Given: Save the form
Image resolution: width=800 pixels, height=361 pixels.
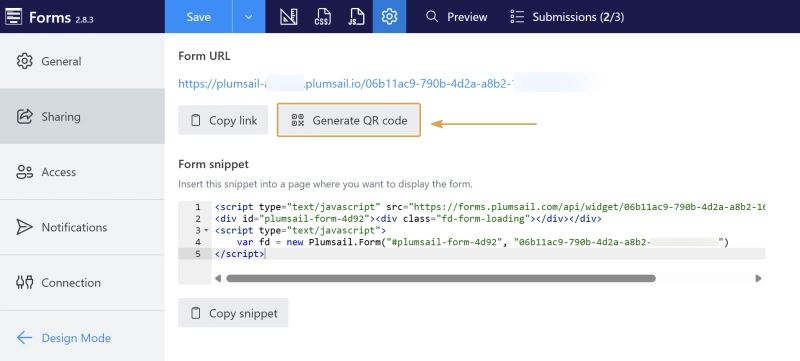Looking at the screenshot, I should (198, 16).
